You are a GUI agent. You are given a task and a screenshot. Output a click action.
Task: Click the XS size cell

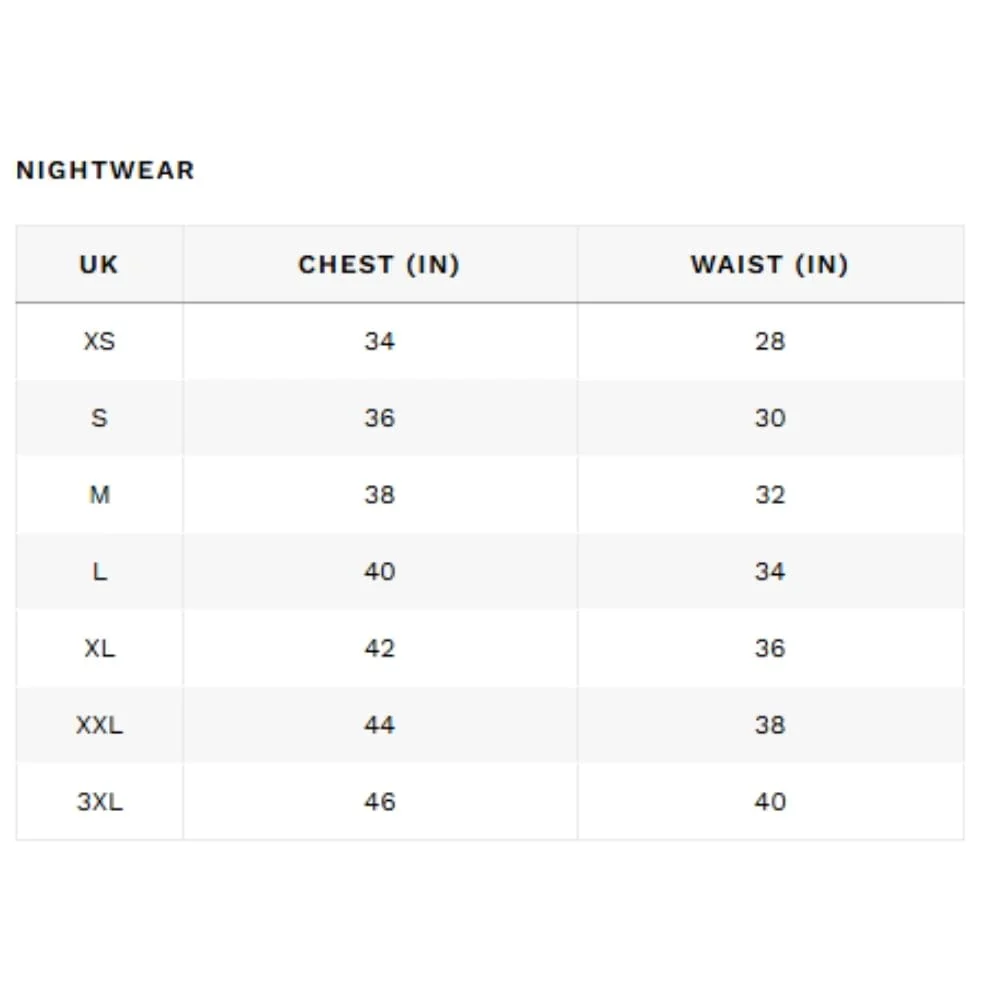(99, 341)
